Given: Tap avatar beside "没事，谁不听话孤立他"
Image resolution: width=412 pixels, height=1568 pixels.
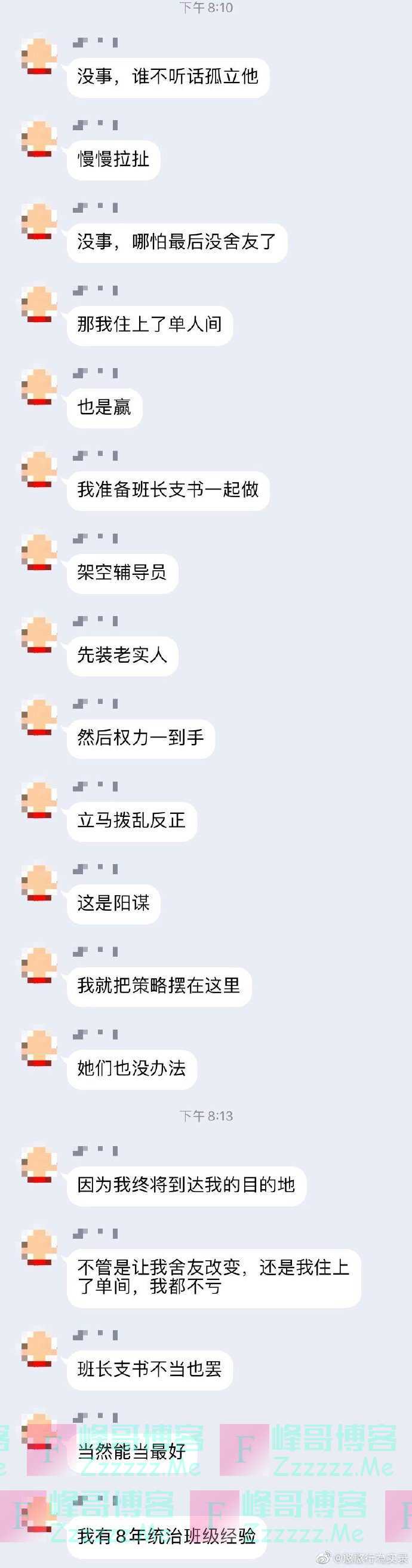Looking at the screenshot, I should (39, 57).
